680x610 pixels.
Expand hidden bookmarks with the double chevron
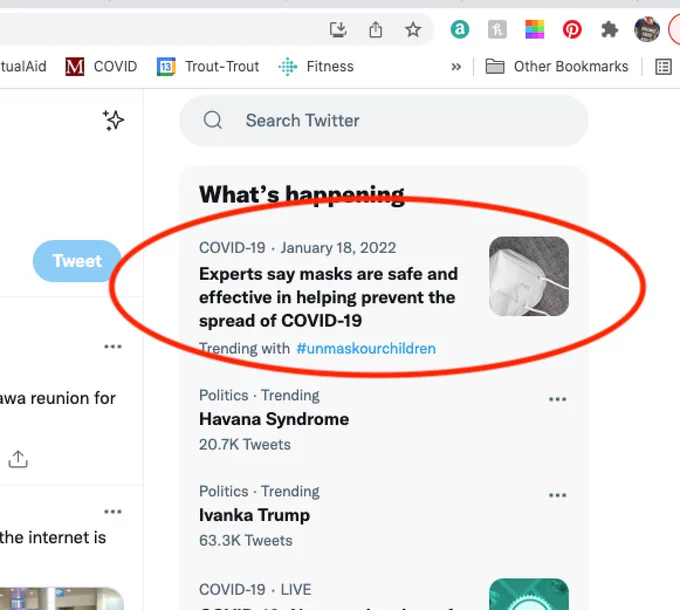pos(456,67)
